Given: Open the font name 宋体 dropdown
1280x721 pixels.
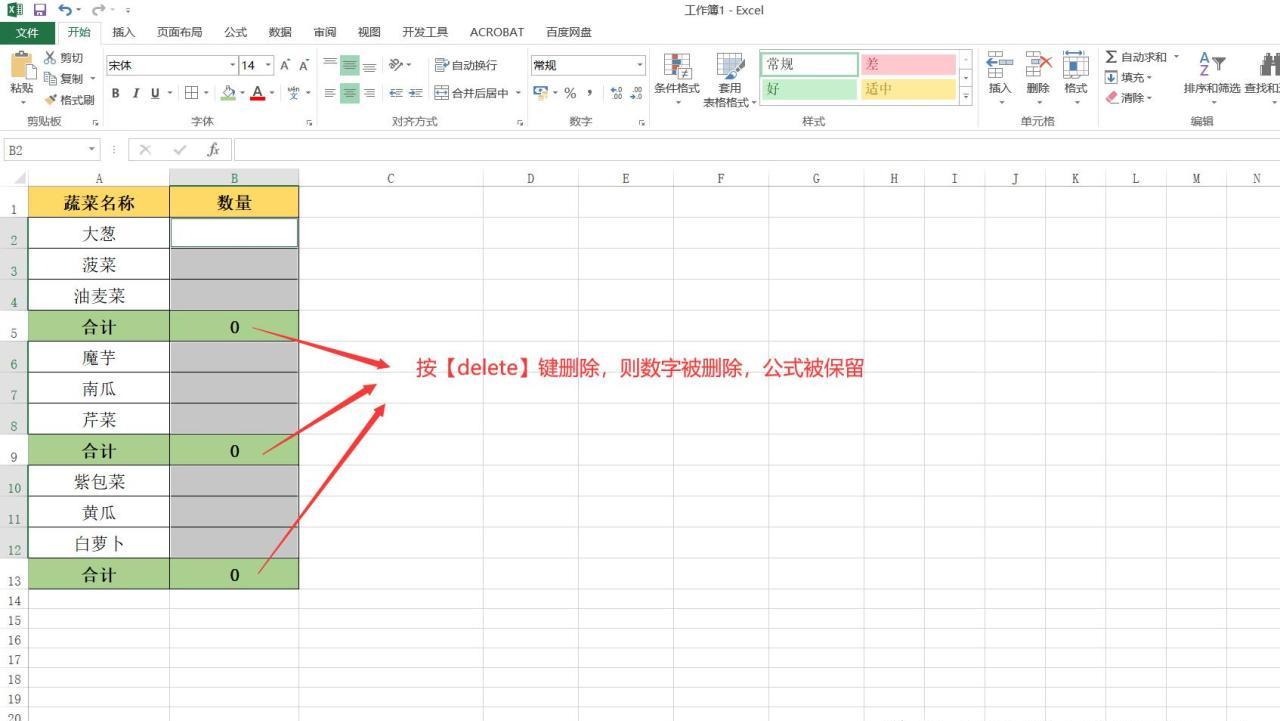Looking at the screenshot, I should pos(234,65).
